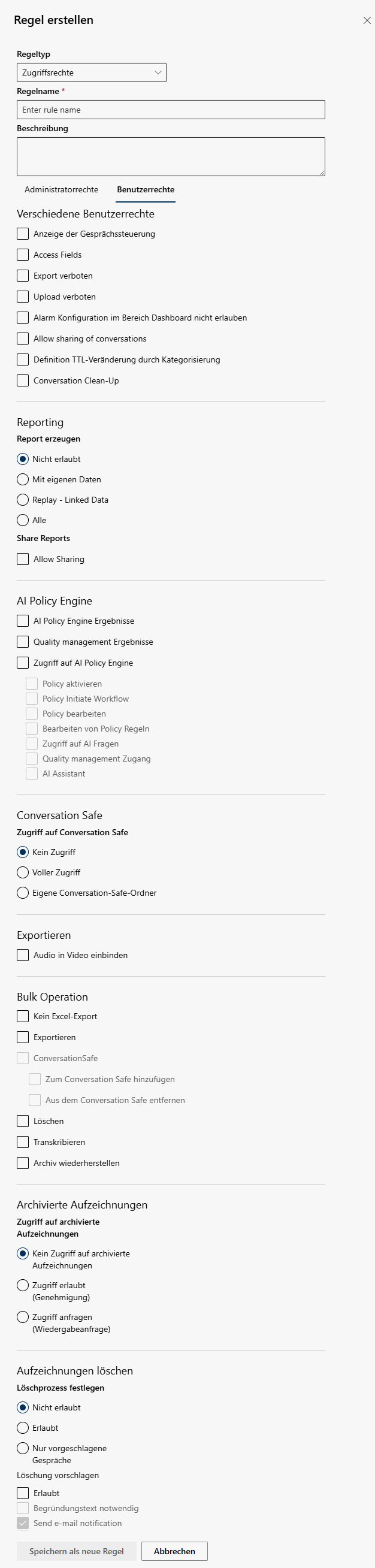Check Audio in Video einbinden

click(x=23, y=955)
